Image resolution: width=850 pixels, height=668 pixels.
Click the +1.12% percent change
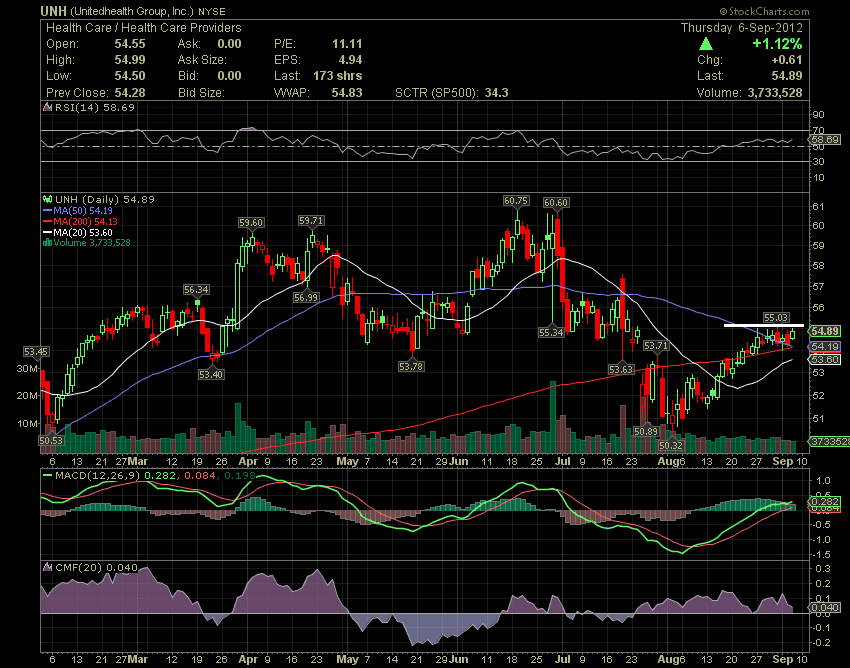pyautogui.click(x=777, y=44)
